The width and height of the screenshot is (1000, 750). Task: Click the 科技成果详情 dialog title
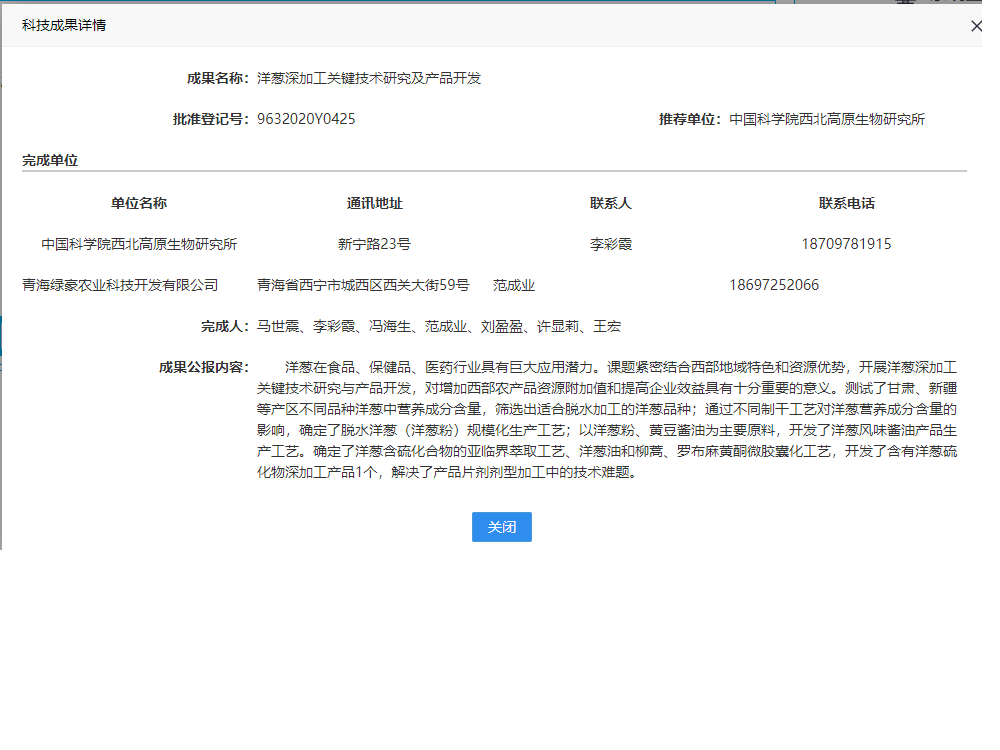point(64,25)
